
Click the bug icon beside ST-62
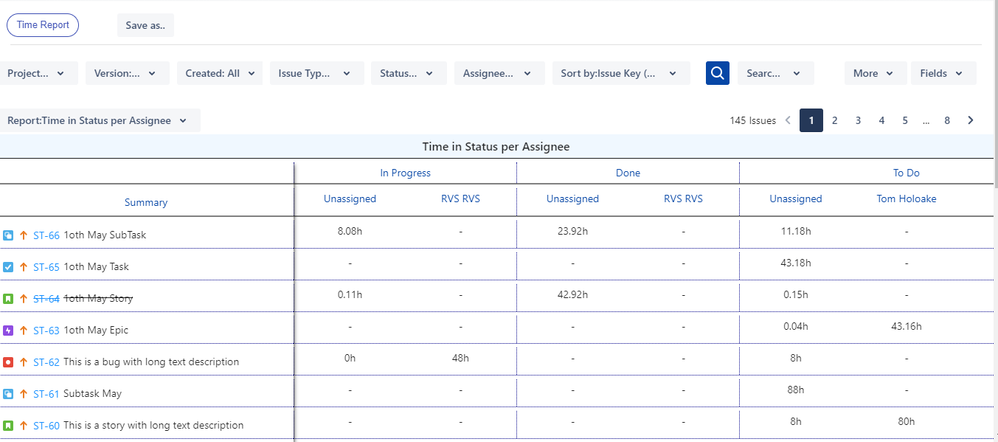[8, 362]
